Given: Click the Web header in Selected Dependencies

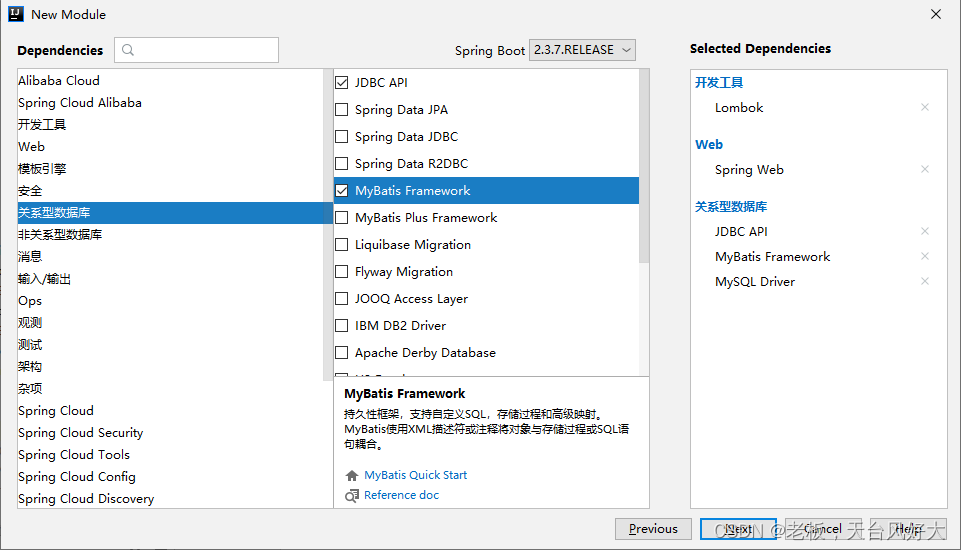Looking at the screenshot, I should pyautogui.click(x=709, y=145).
